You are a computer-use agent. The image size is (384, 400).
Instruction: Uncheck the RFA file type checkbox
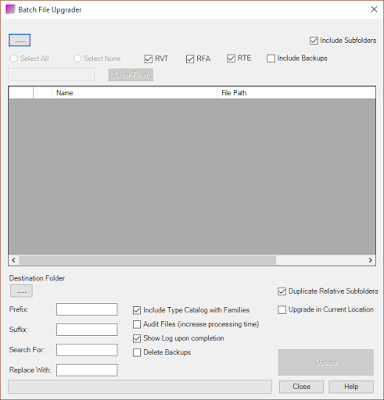pyautogui.click(x=190, y=59)
